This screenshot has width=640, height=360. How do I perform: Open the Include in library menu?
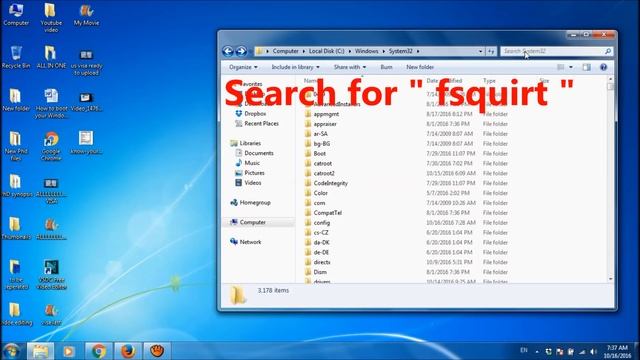click(x=296, y=67)
